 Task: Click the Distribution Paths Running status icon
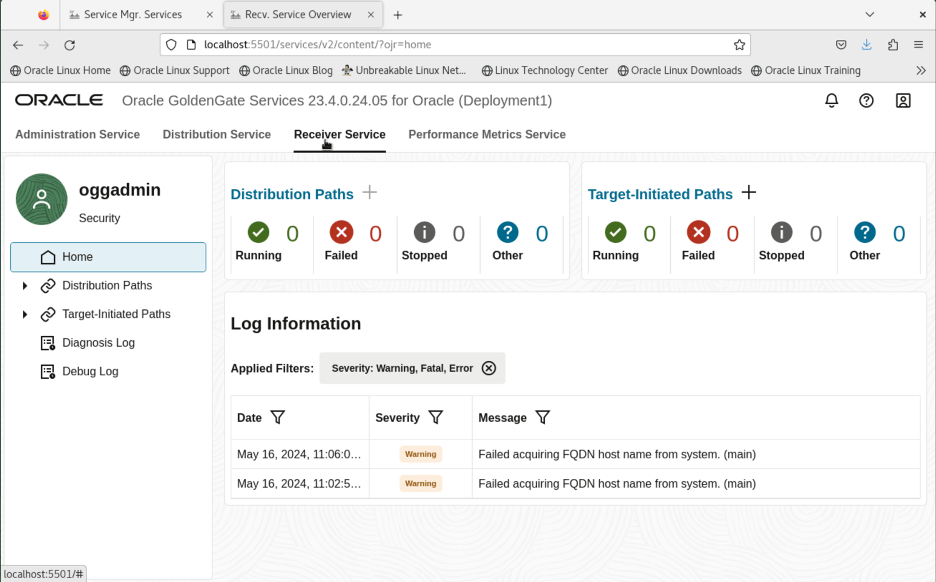coord(258,232)
